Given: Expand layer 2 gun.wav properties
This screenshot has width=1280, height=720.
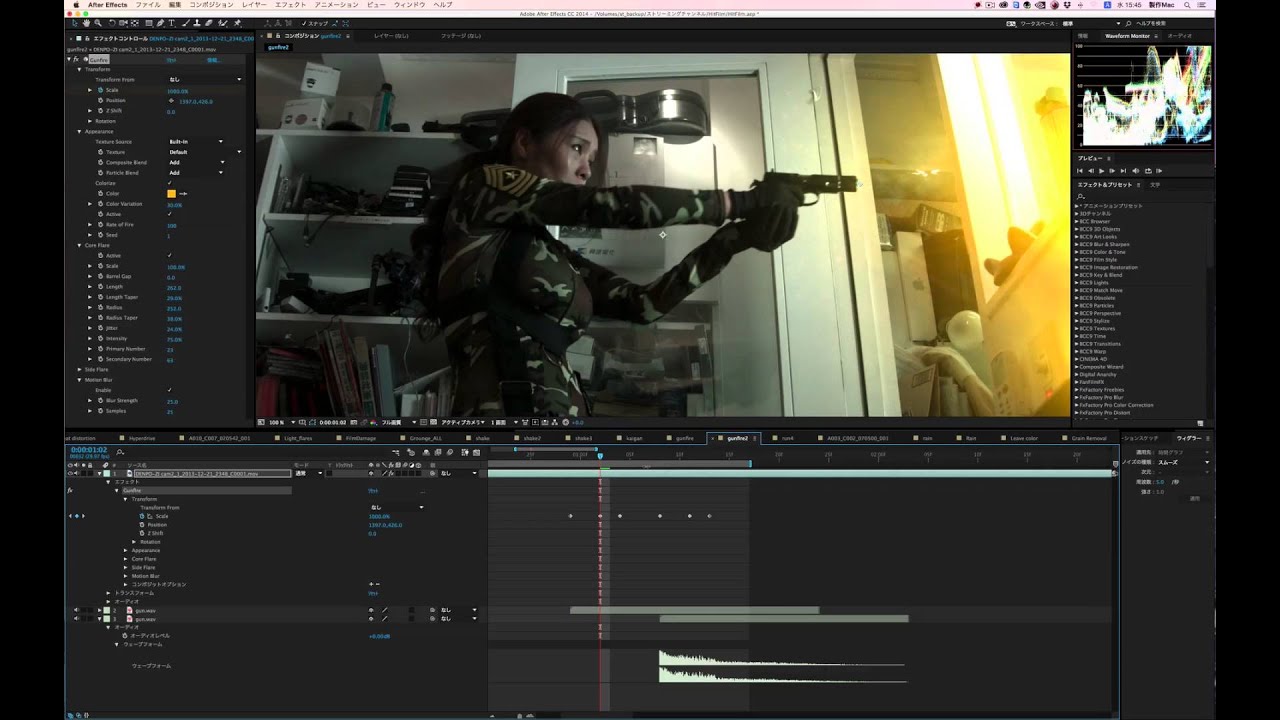Looking at the screenshot, I should (99, 610).
